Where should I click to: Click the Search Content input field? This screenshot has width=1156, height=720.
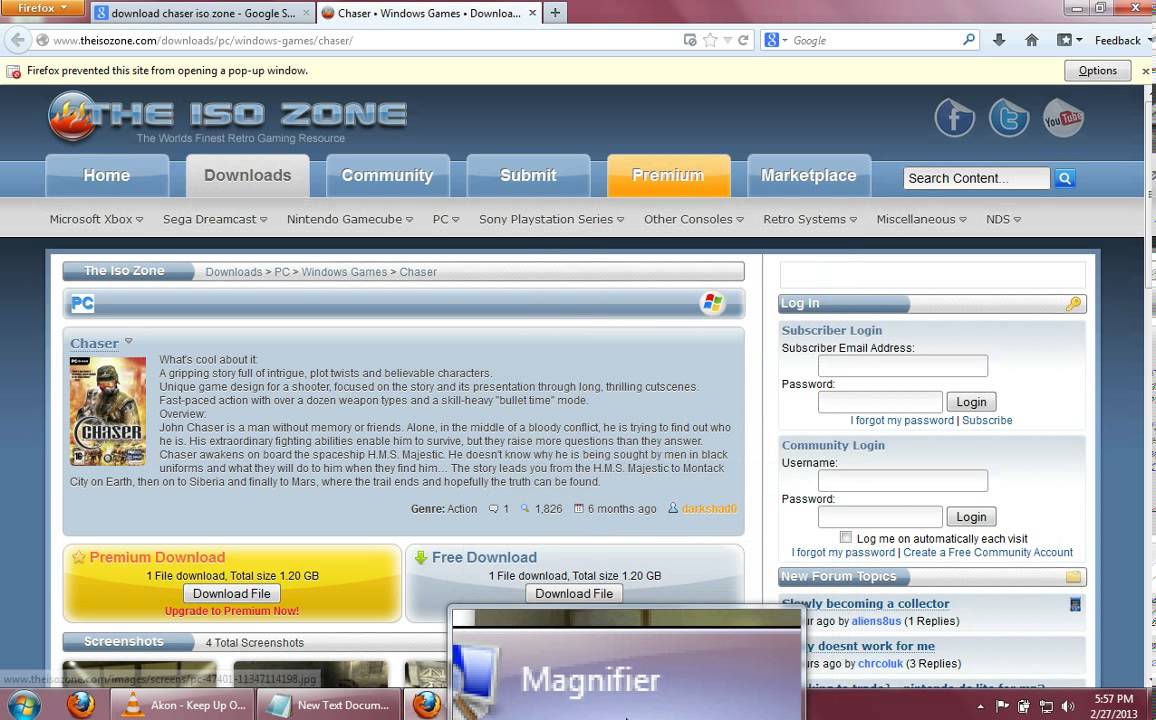(x=976, y=178)
